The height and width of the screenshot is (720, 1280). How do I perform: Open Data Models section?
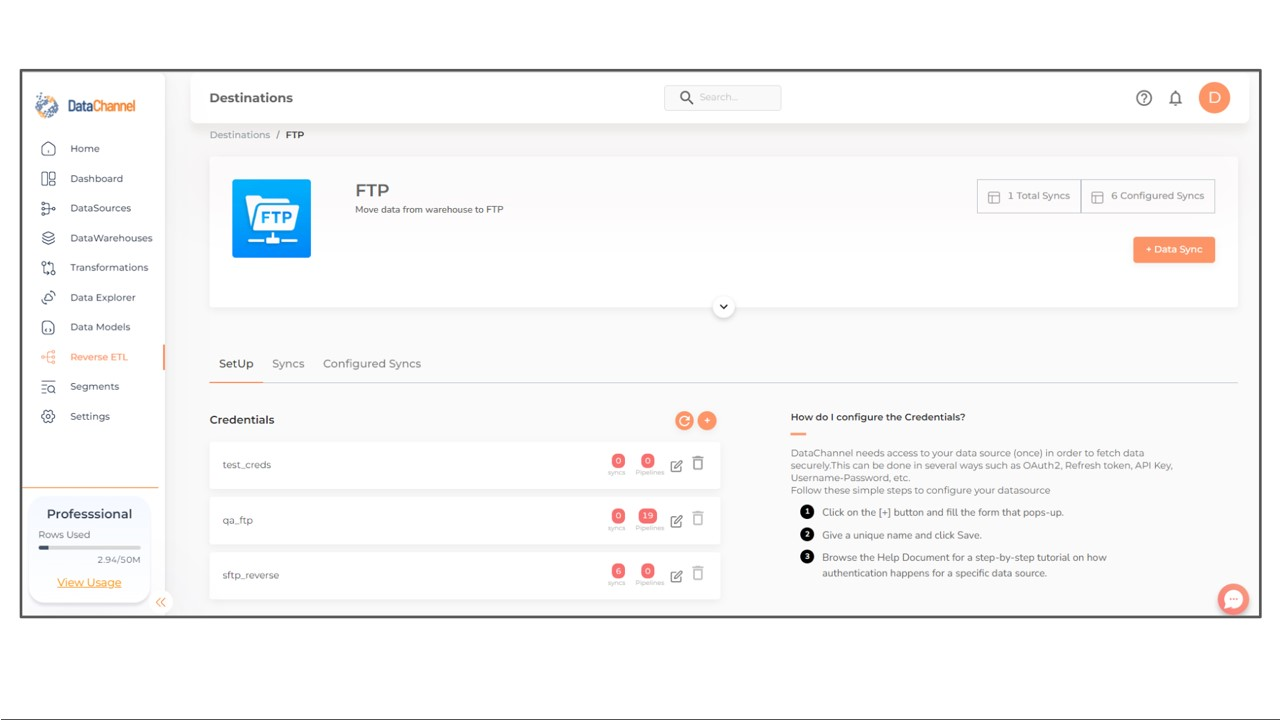(100, 327)
